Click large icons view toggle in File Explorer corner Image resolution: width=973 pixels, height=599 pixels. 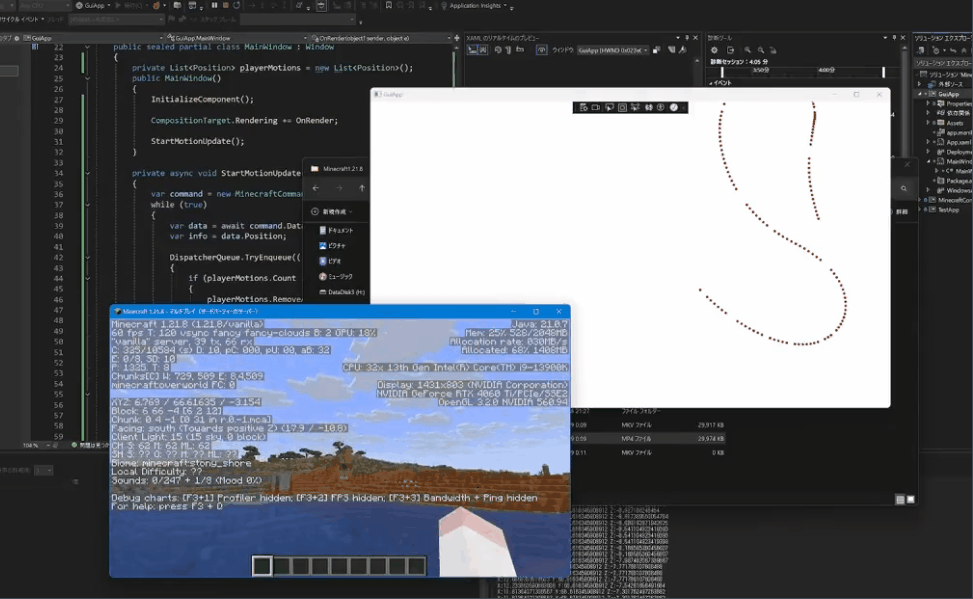coord(910,499)
